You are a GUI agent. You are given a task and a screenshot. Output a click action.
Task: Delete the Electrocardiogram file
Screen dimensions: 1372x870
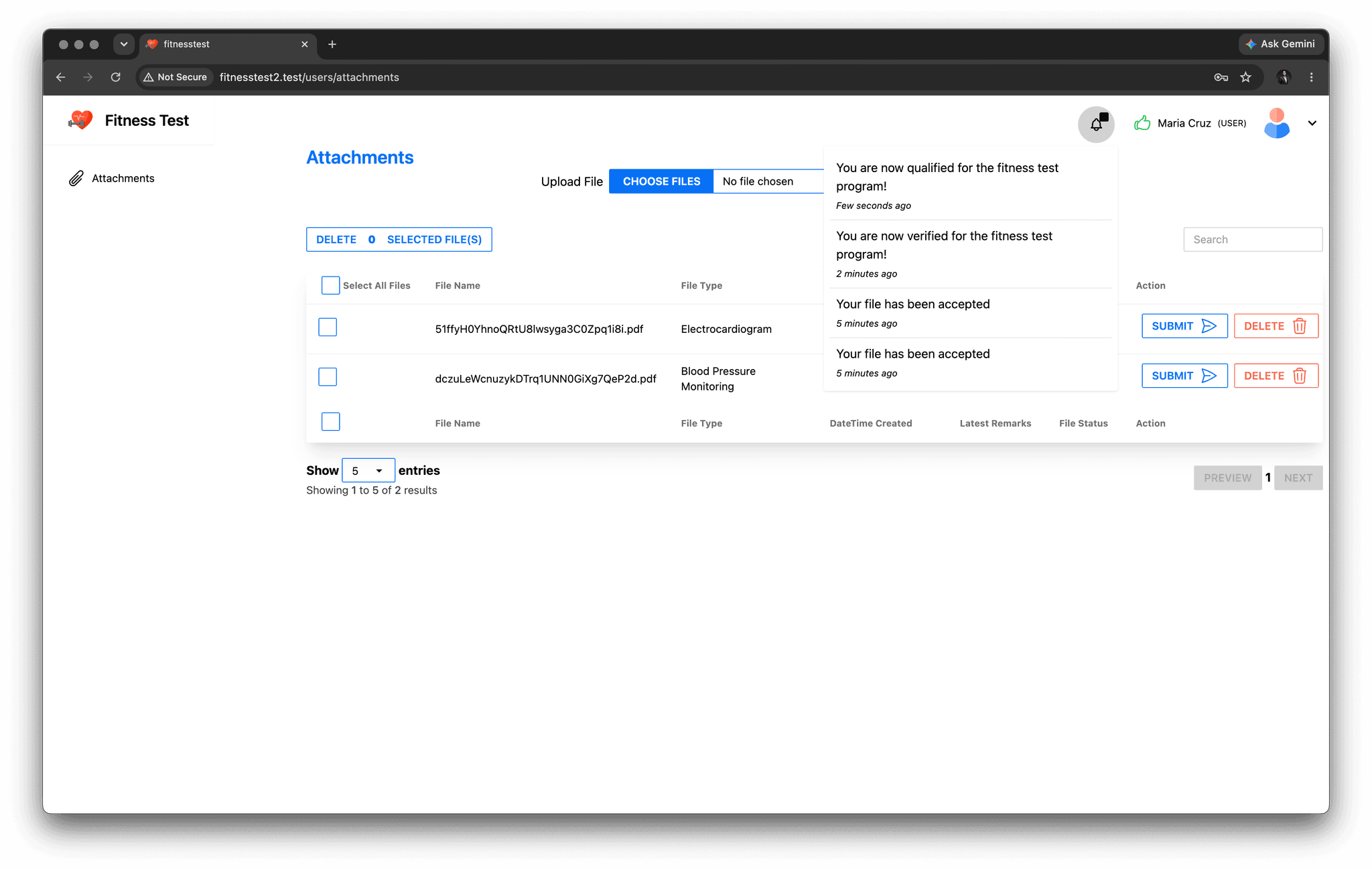point(1276,326)
